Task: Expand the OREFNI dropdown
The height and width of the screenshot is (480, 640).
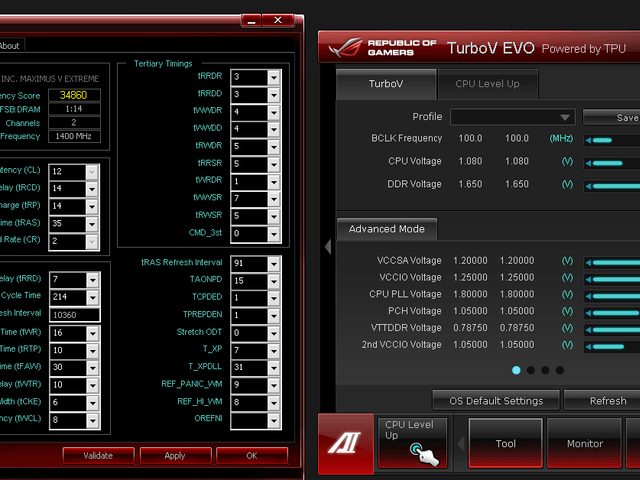Action: pos(274,420)
